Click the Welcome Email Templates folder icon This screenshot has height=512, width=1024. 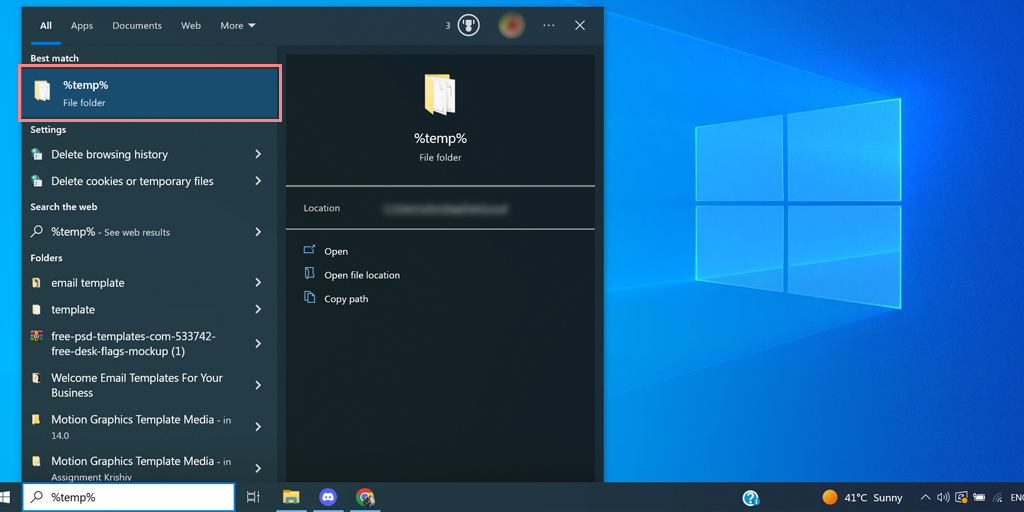(x=37, y=377)
